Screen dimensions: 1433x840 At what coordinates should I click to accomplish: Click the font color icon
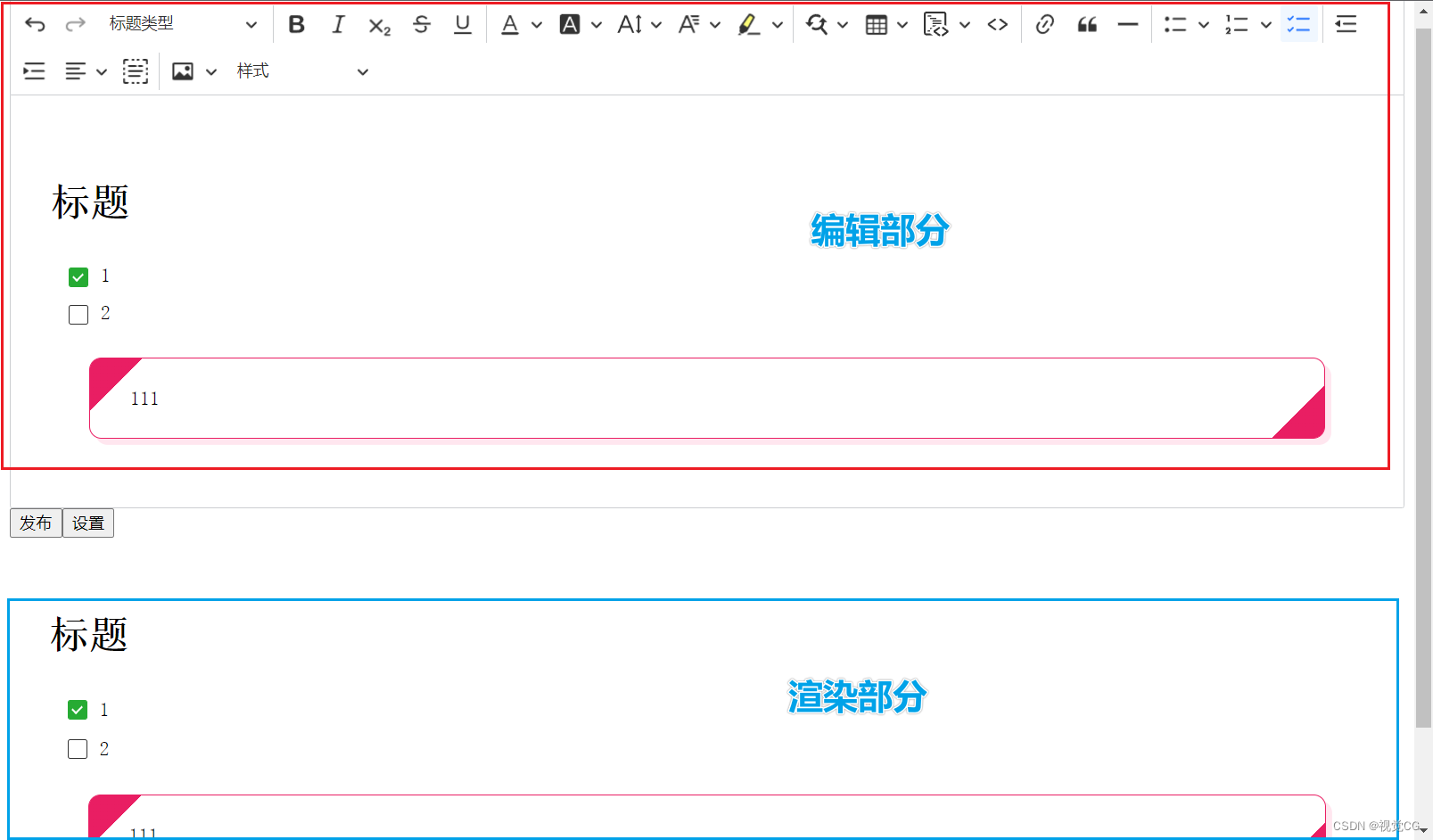coord(510,24)
